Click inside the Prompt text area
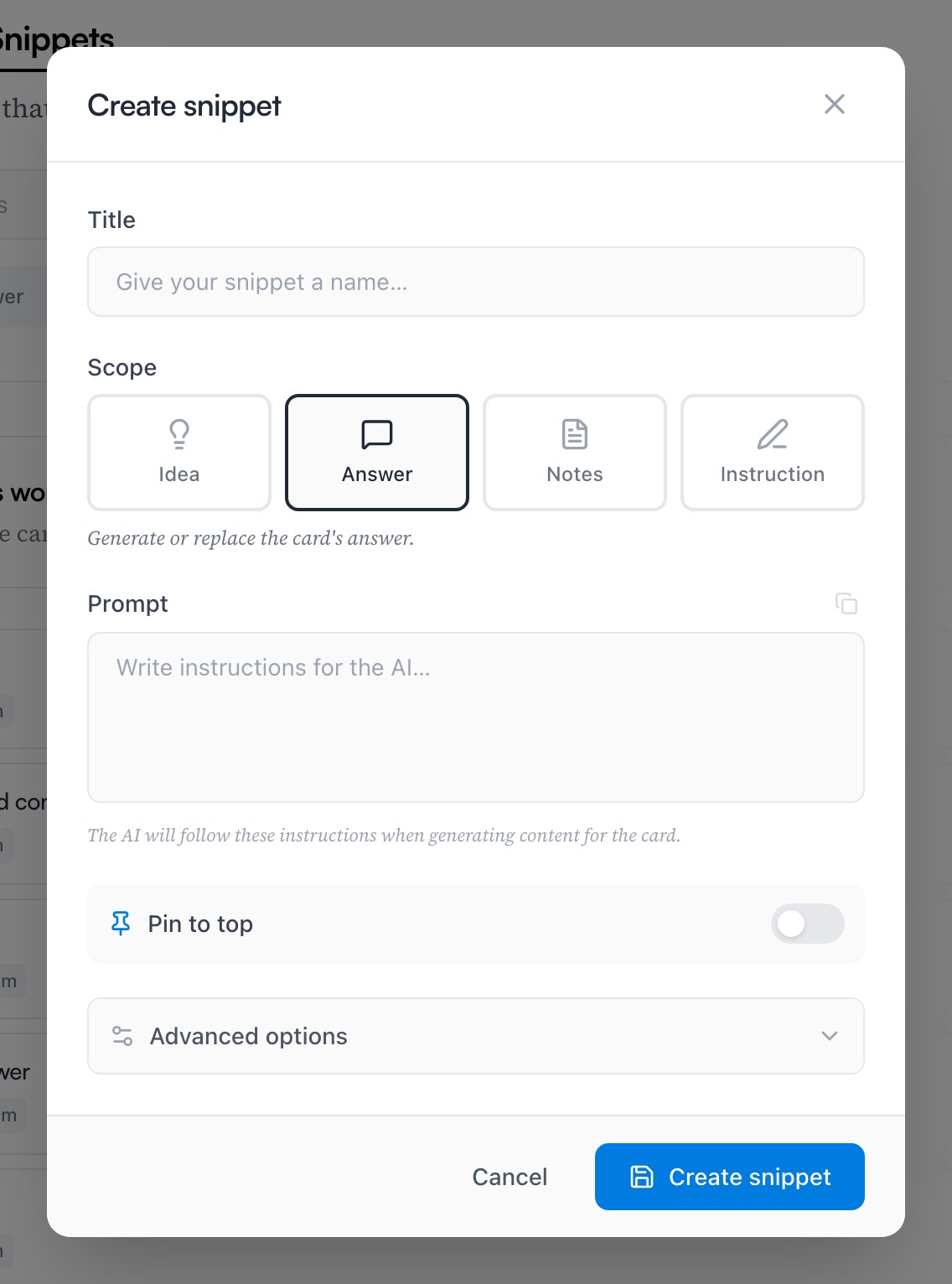The height and width of the screenshot is (1284, 952). tap(476, 717)
